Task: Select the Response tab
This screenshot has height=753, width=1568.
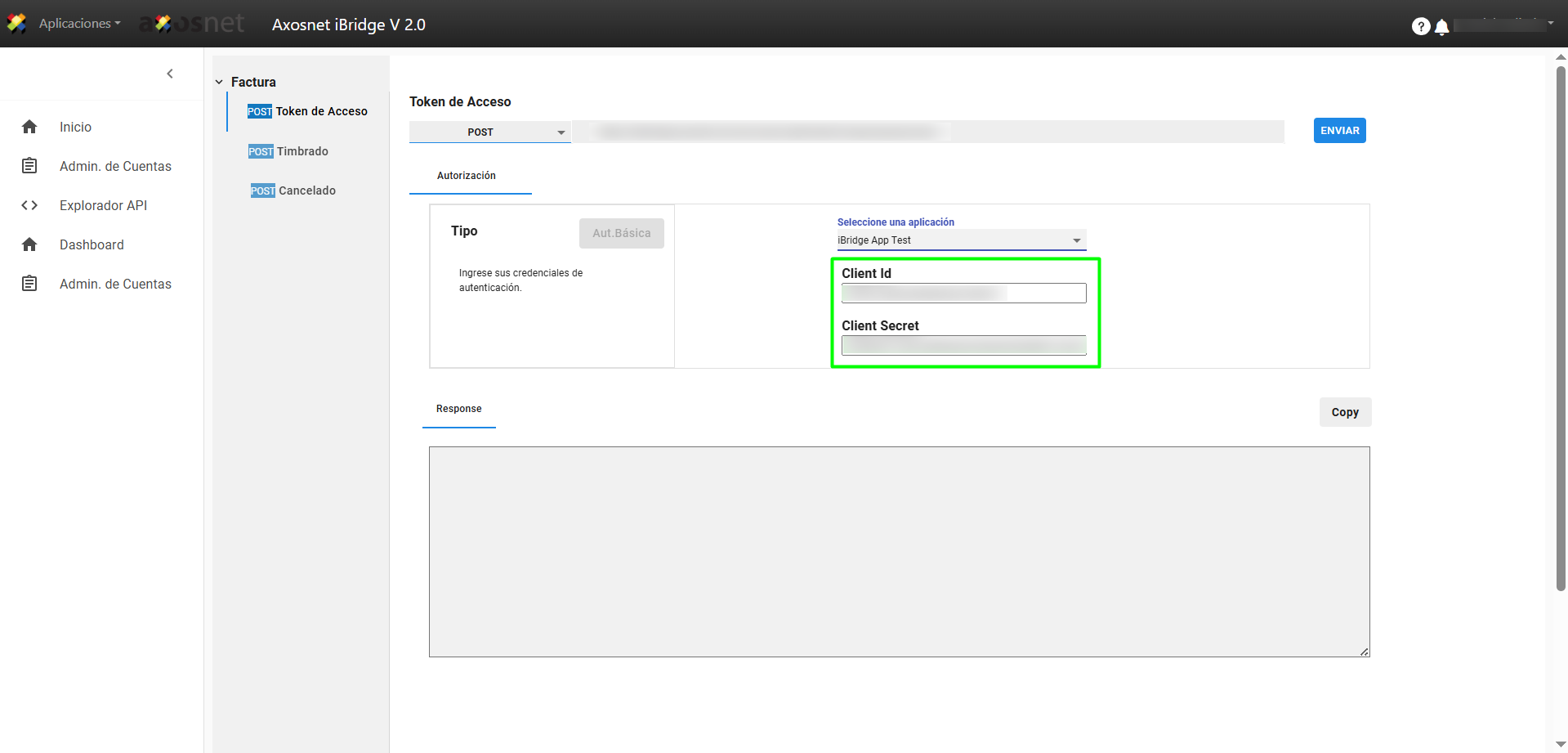Action: [x=458, y=409]
